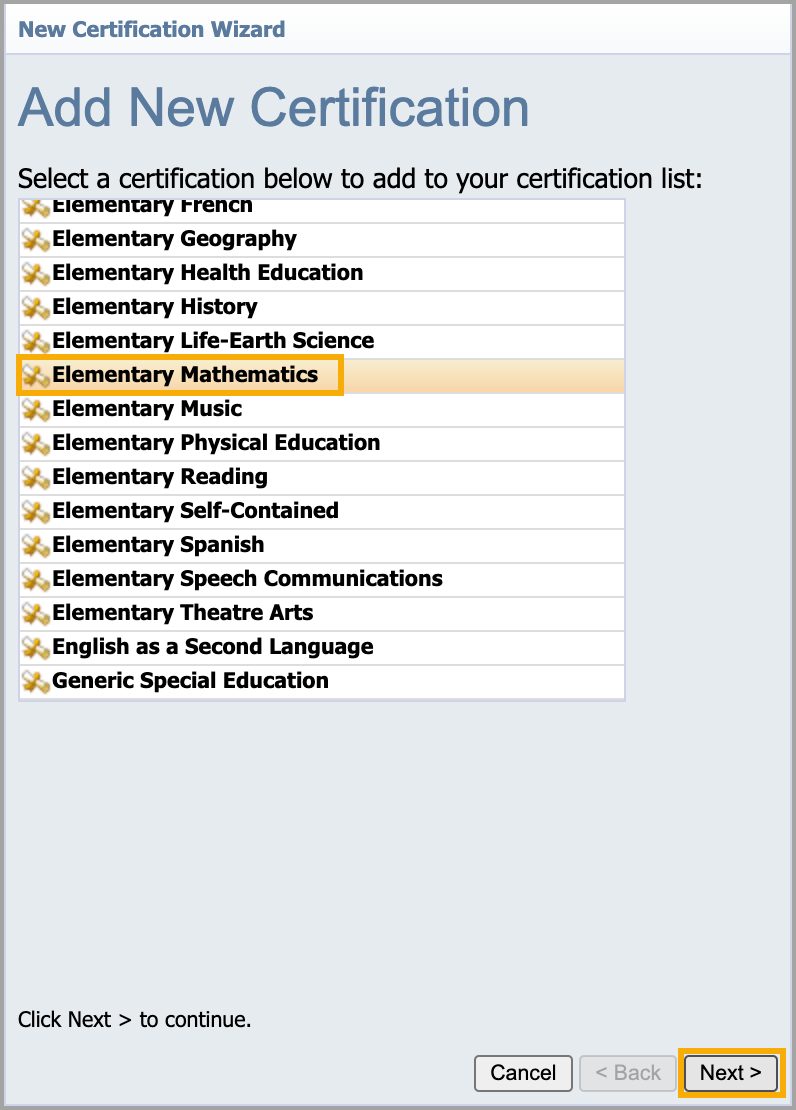This screenshot has height=1110, width=796.
Task: Click the certificate icon beside Elementary History
Action: (x=36, y=308)
